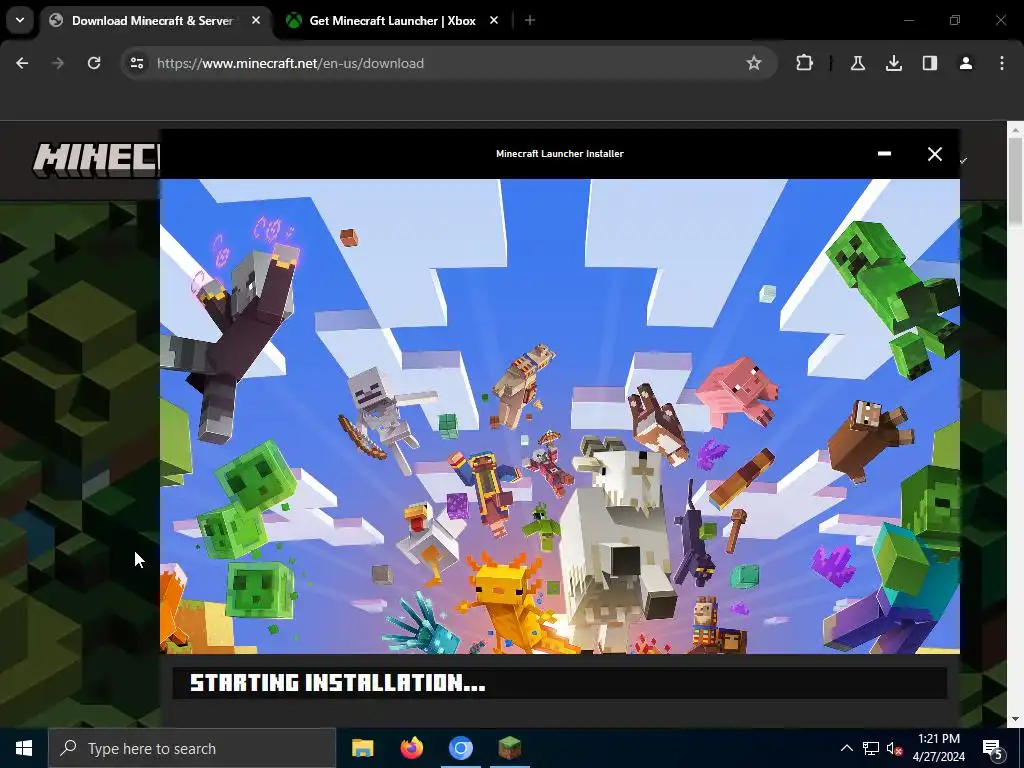Open network status tray icon
Image resolution: width=1024 pixels, height=768 pixels.
871,748
